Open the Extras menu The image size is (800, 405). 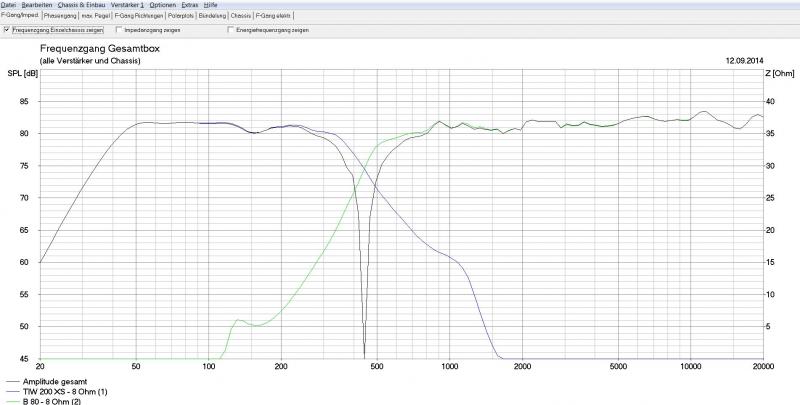pyautogui.click(x=190, y=5)
